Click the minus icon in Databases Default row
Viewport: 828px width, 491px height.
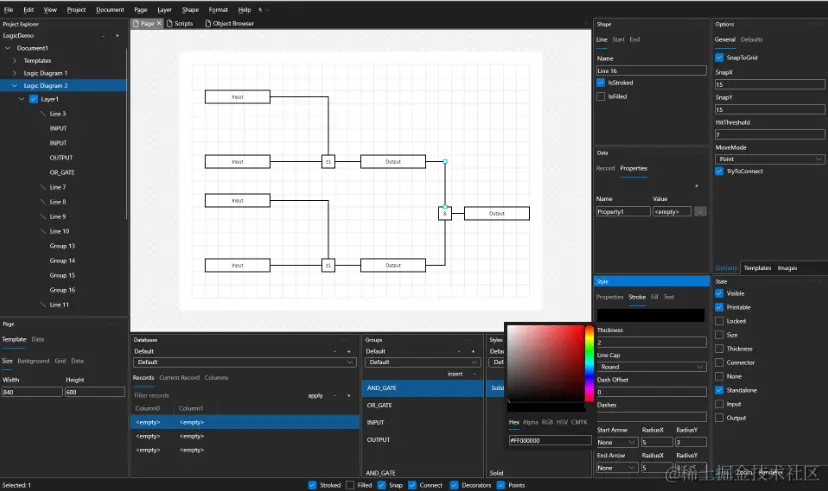click(335, 351)
